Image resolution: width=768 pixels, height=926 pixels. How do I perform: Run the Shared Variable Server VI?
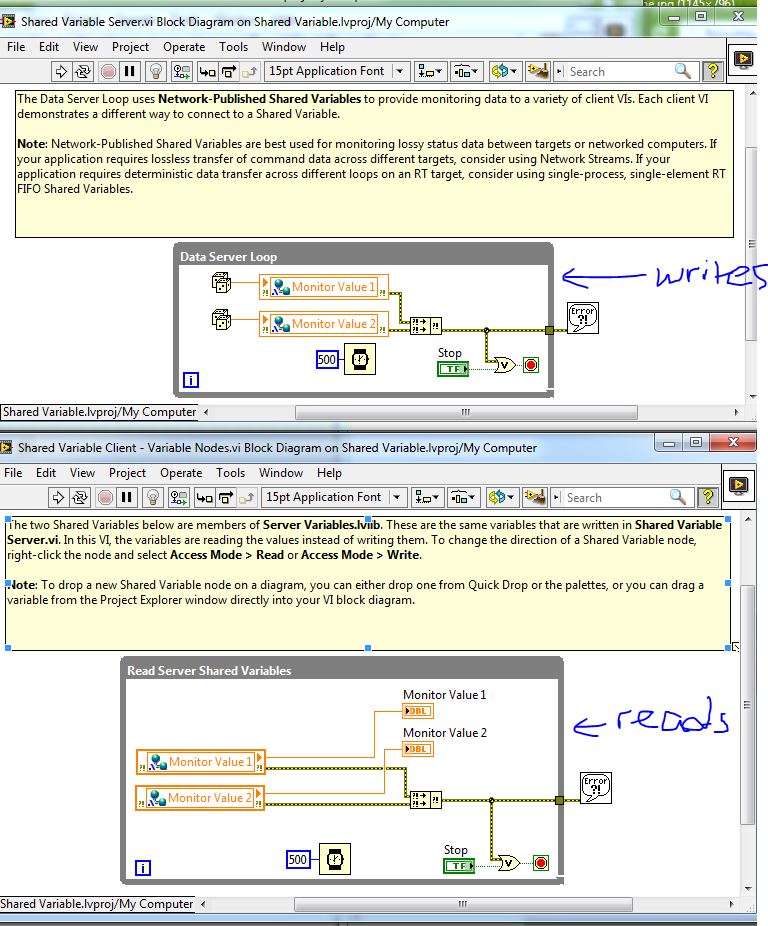(x=60, y=72)
